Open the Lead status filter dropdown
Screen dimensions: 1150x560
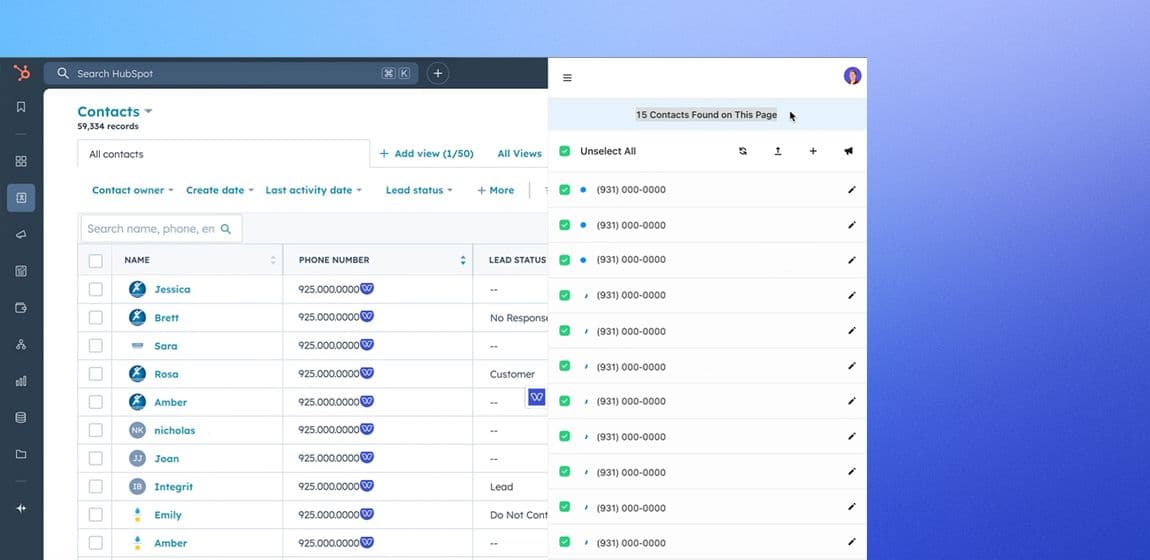pos(418,190)
